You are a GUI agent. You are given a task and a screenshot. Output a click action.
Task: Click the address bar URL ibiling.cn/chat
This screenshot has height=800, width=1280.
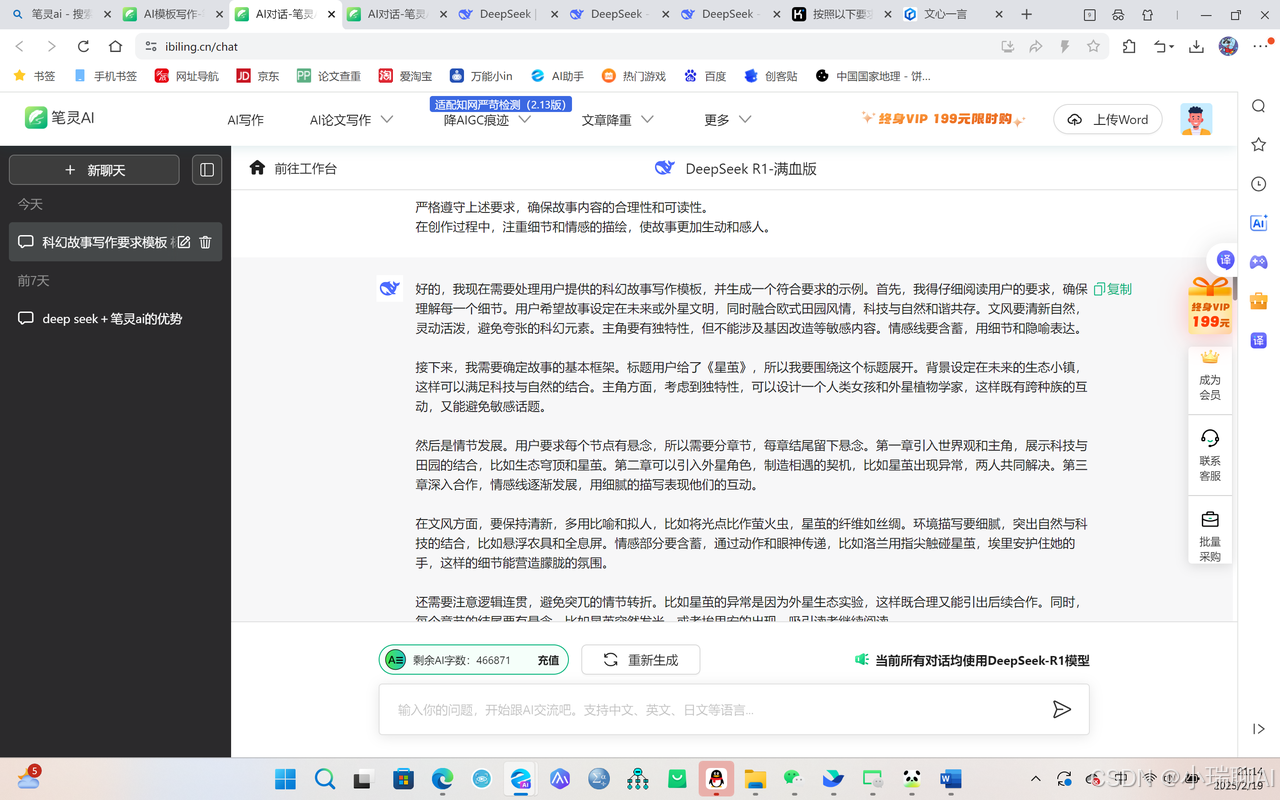[201, 46]
